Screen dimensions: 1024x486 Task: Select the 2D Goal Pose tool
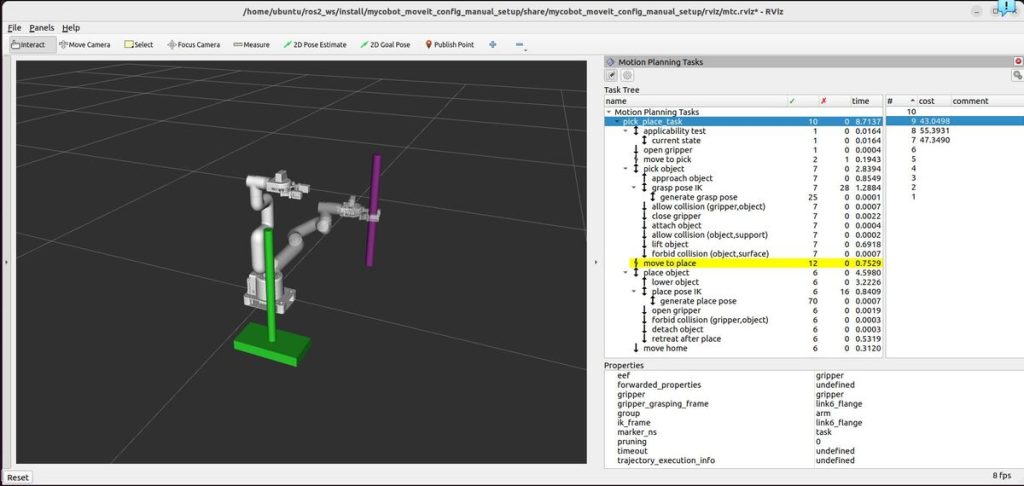click(388, 44)
